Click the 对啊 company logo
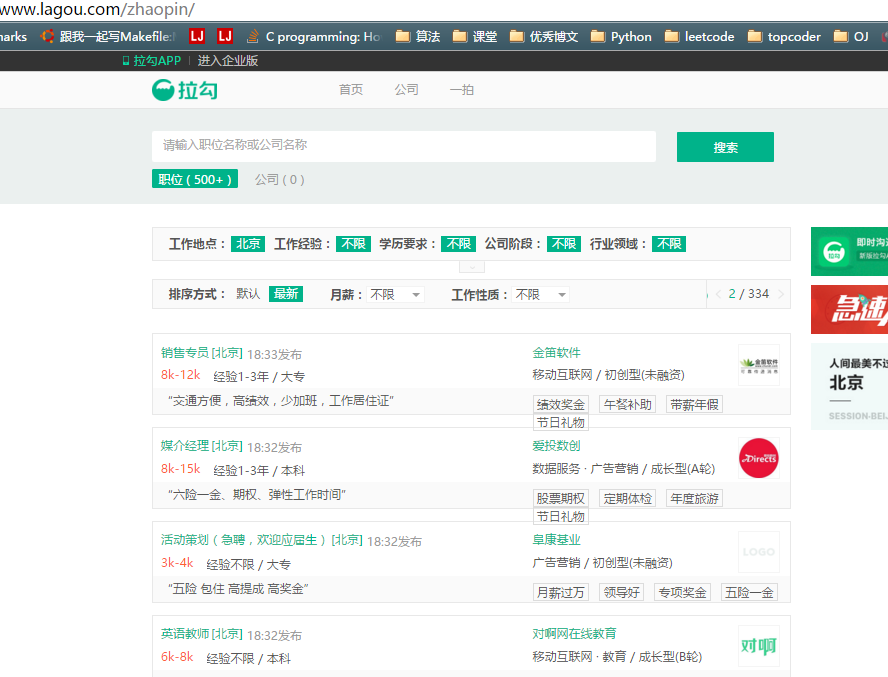The image size is (888, 677). click(759, 646)
